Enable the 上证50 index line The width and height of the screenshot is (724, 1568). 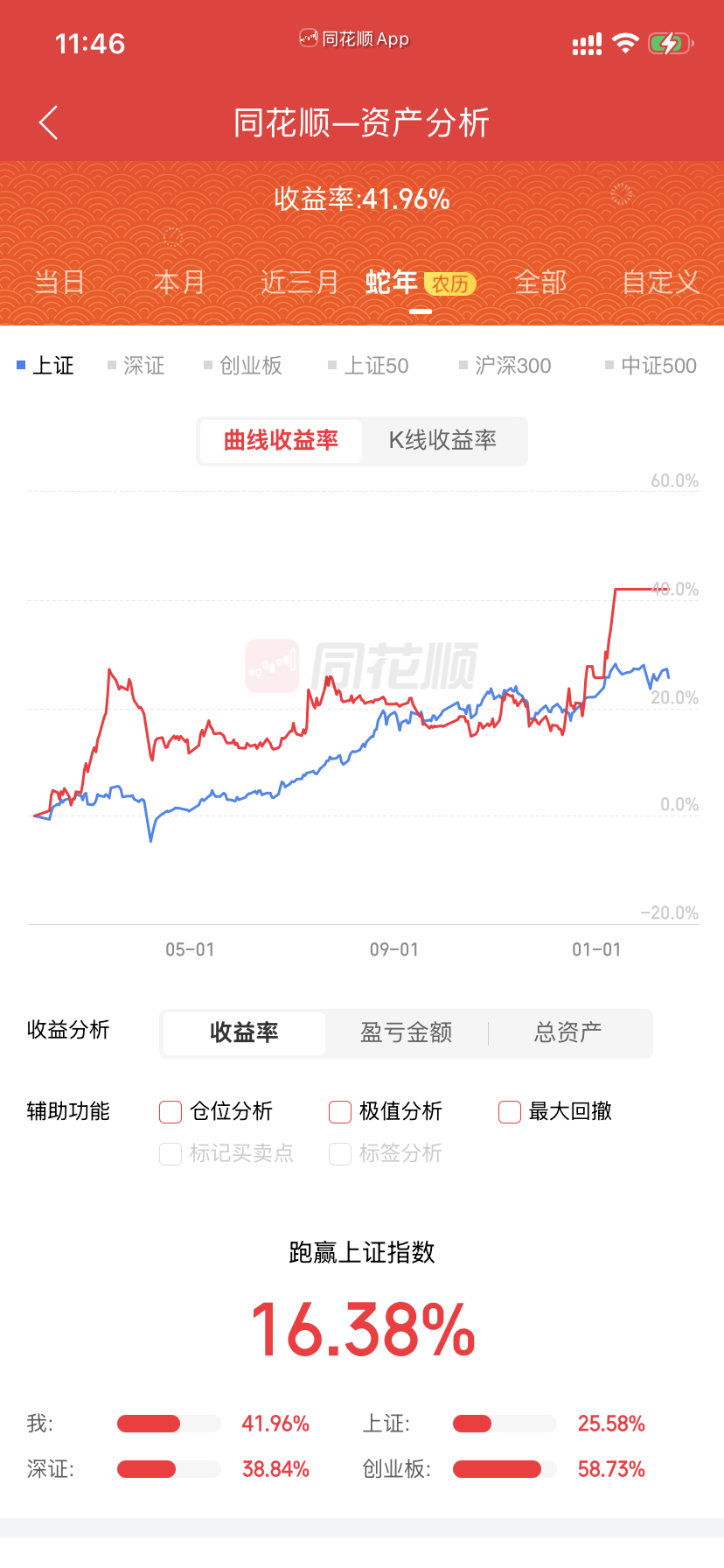(x=368, y=366)
